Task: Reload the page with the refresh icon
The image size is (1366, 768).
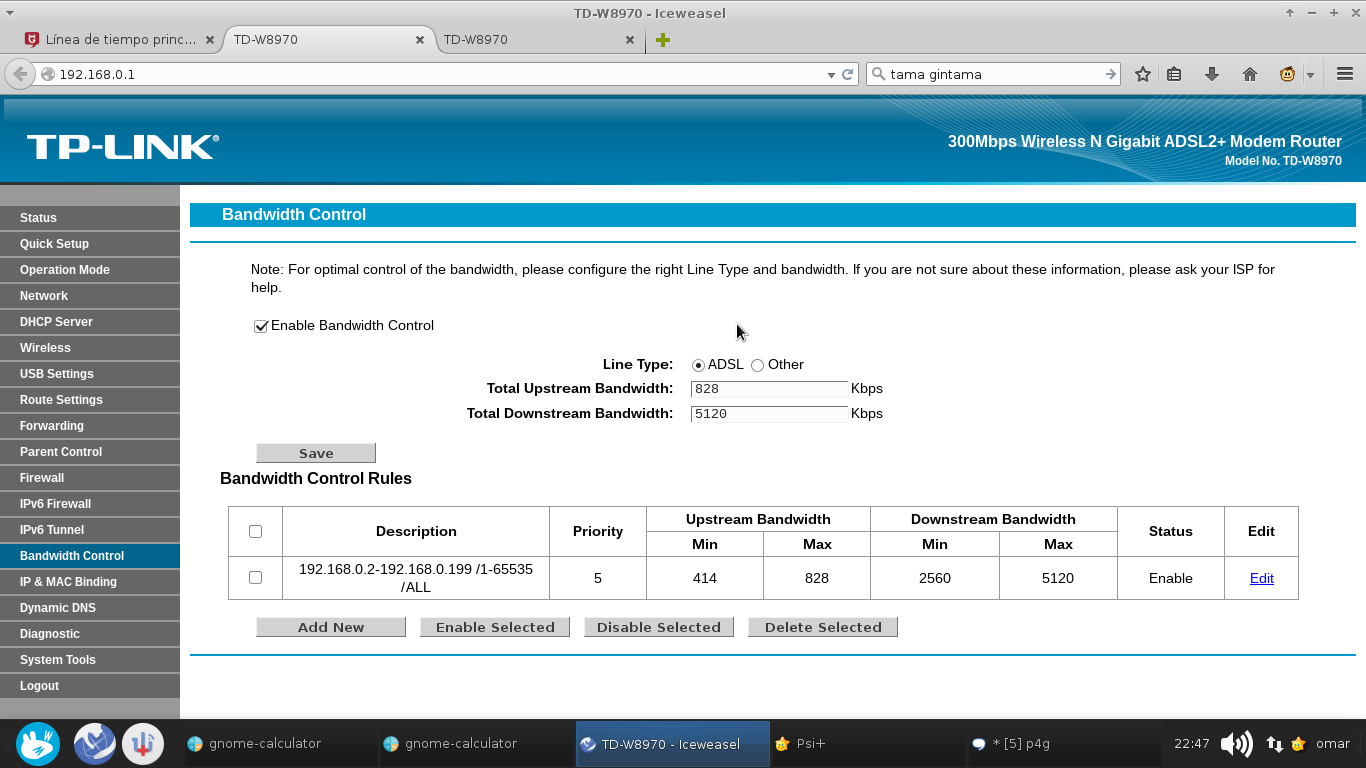Action: click(x=848, y=74)
